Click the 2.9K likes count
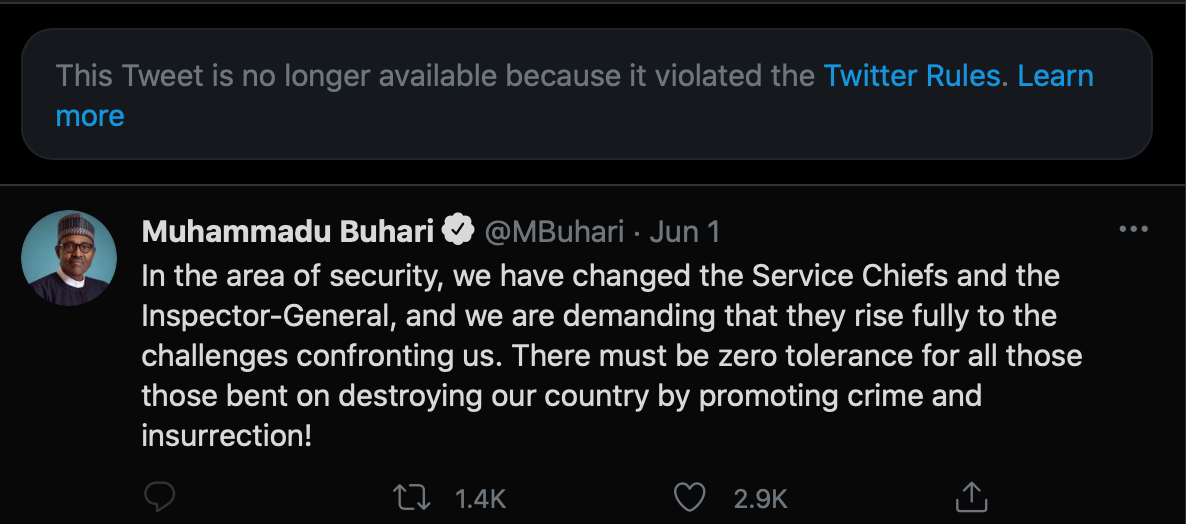 pos(760,498)
